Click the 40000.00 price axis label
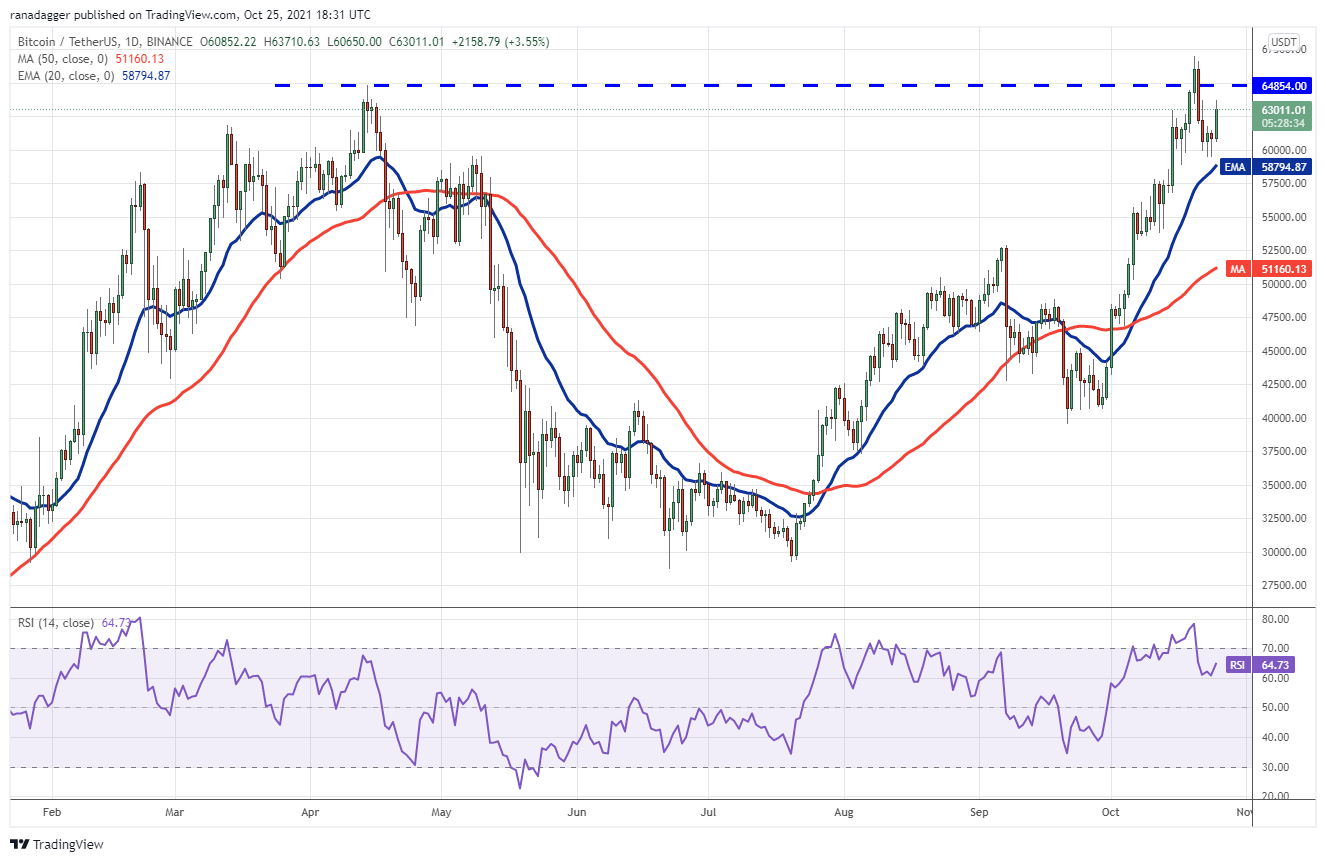Screen dimensions: 1326x862 coord(1284,418)
